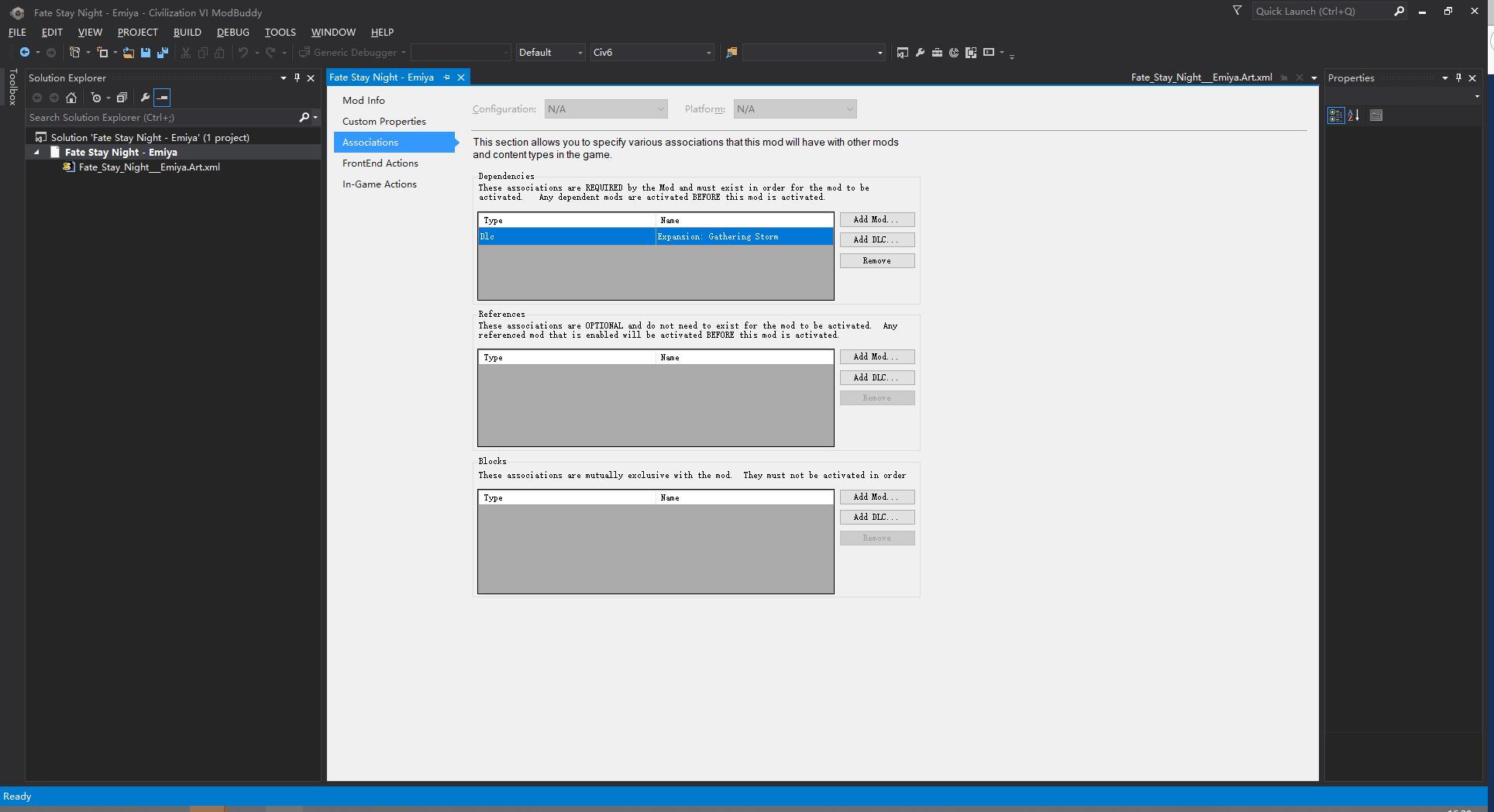The width and height of the screenshot is (1494, 812).
Task: Click the Type column header in Dependencies
Action: [x=567, y=220]
